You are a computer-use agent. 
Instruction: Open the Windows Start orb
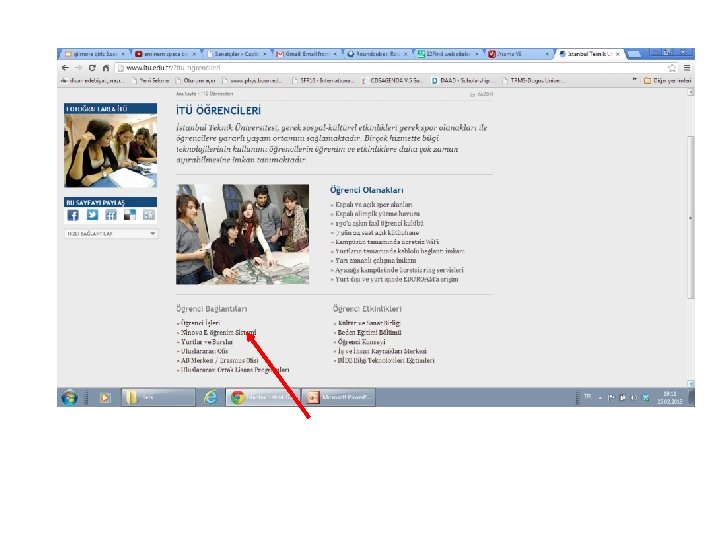pyautogui.click(x=69, y=397)
